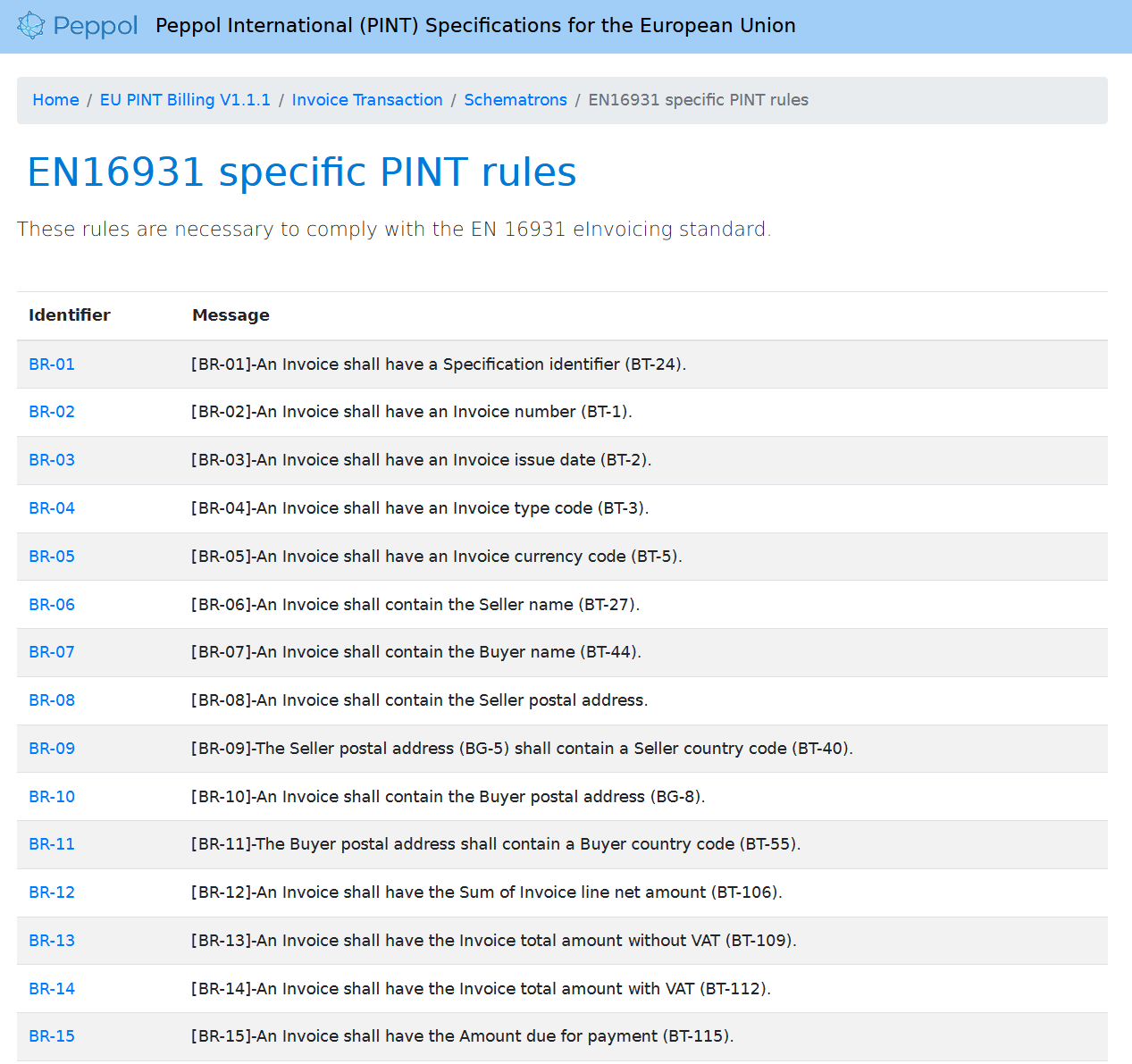Open rule BR-08 link

[52, 700]
